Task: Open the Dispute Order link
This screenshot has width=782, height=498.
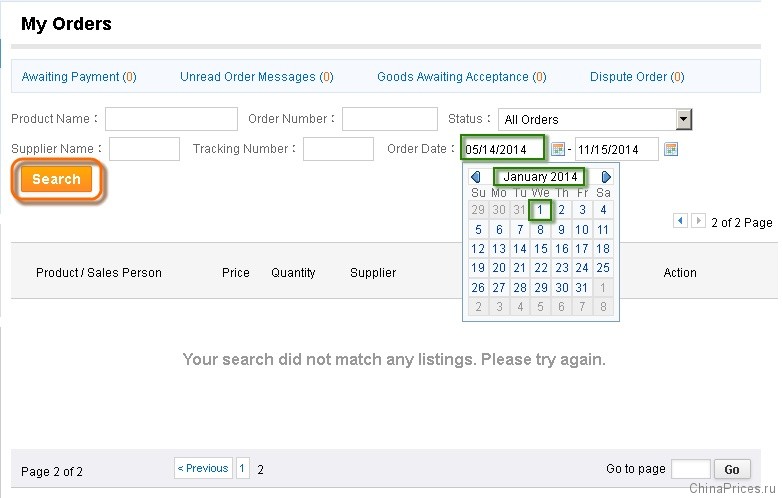Action: 637,77
